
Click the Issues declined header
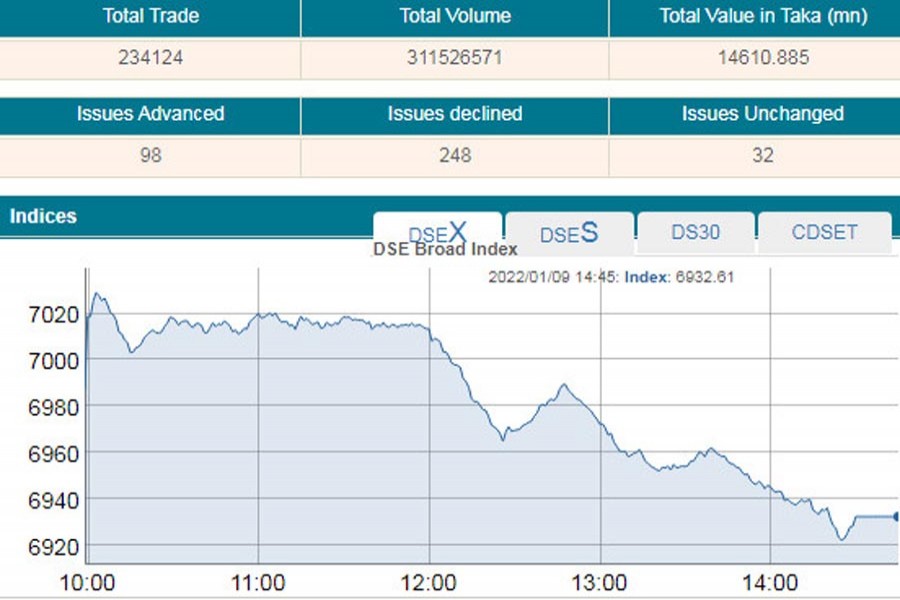(455, 114)
